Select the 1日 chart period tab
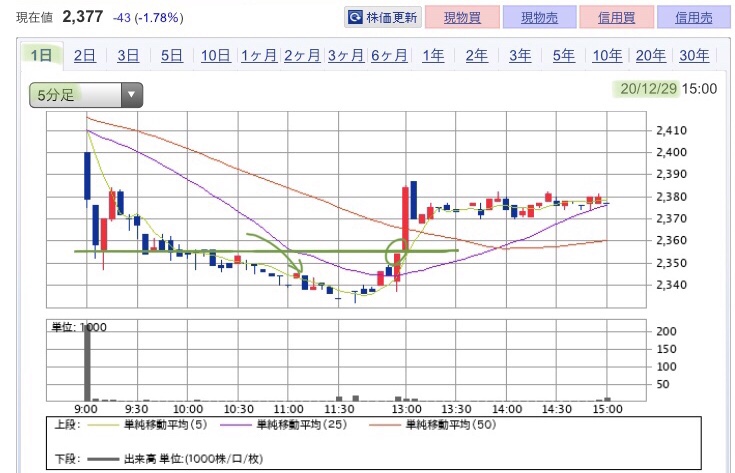 [41, 55]
